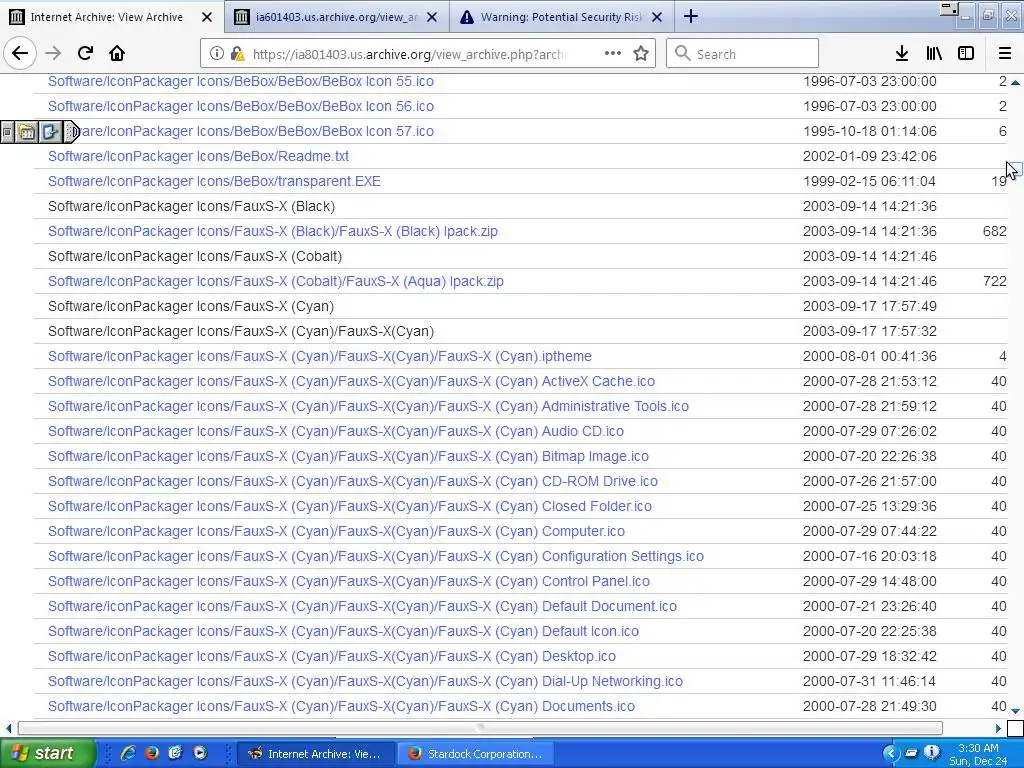Click horizontal scrollbar right arrow
This screenshot has height=768, width=1024.
coord(998,728)
